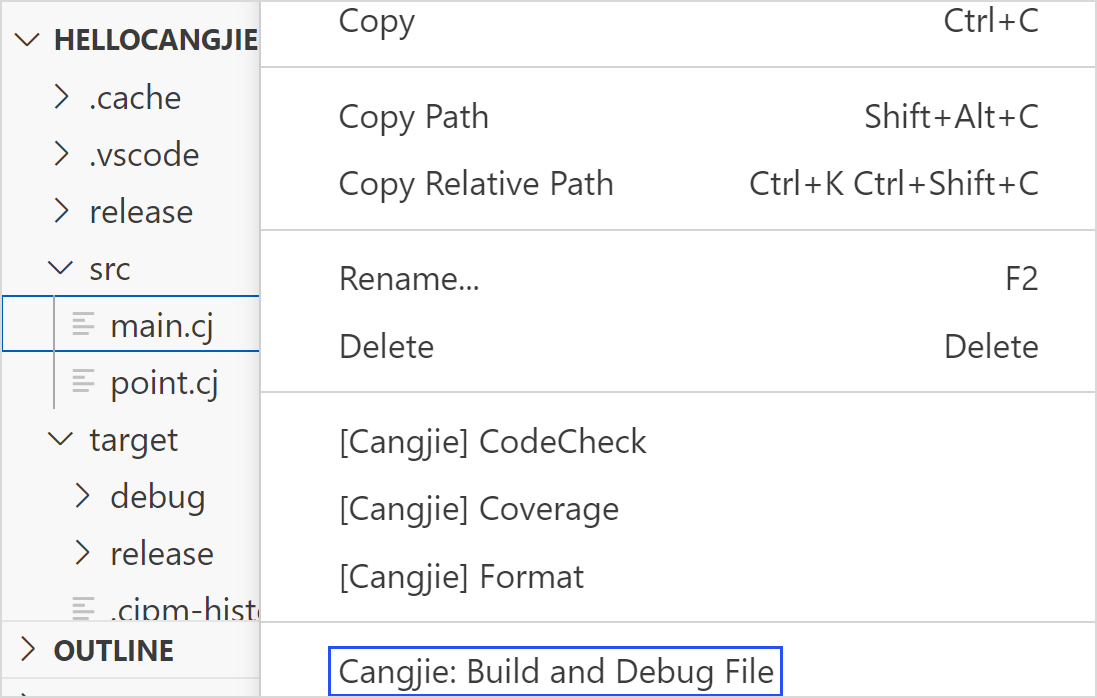Viewport: 1097px width, 698px height.
Task: Expand the .vscode folder
Action: point(62,154)
